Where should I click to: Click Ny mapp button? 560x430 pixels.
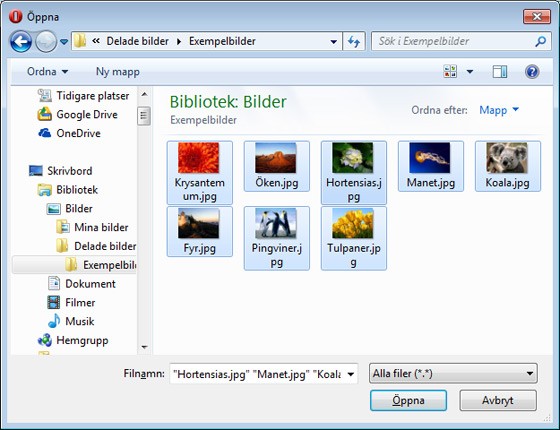pyautogui.click(x=118, y=71)
